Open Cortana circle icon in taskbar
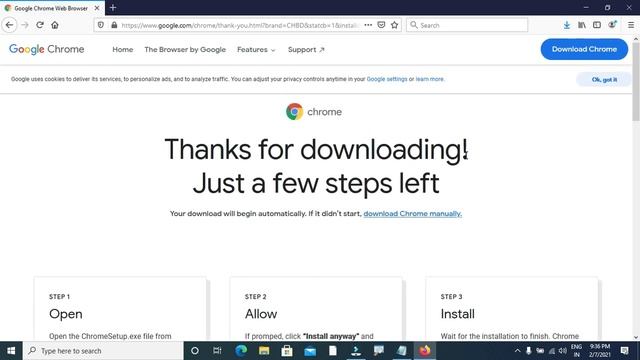This screenshot has width=640, height=360. (195, 351)
